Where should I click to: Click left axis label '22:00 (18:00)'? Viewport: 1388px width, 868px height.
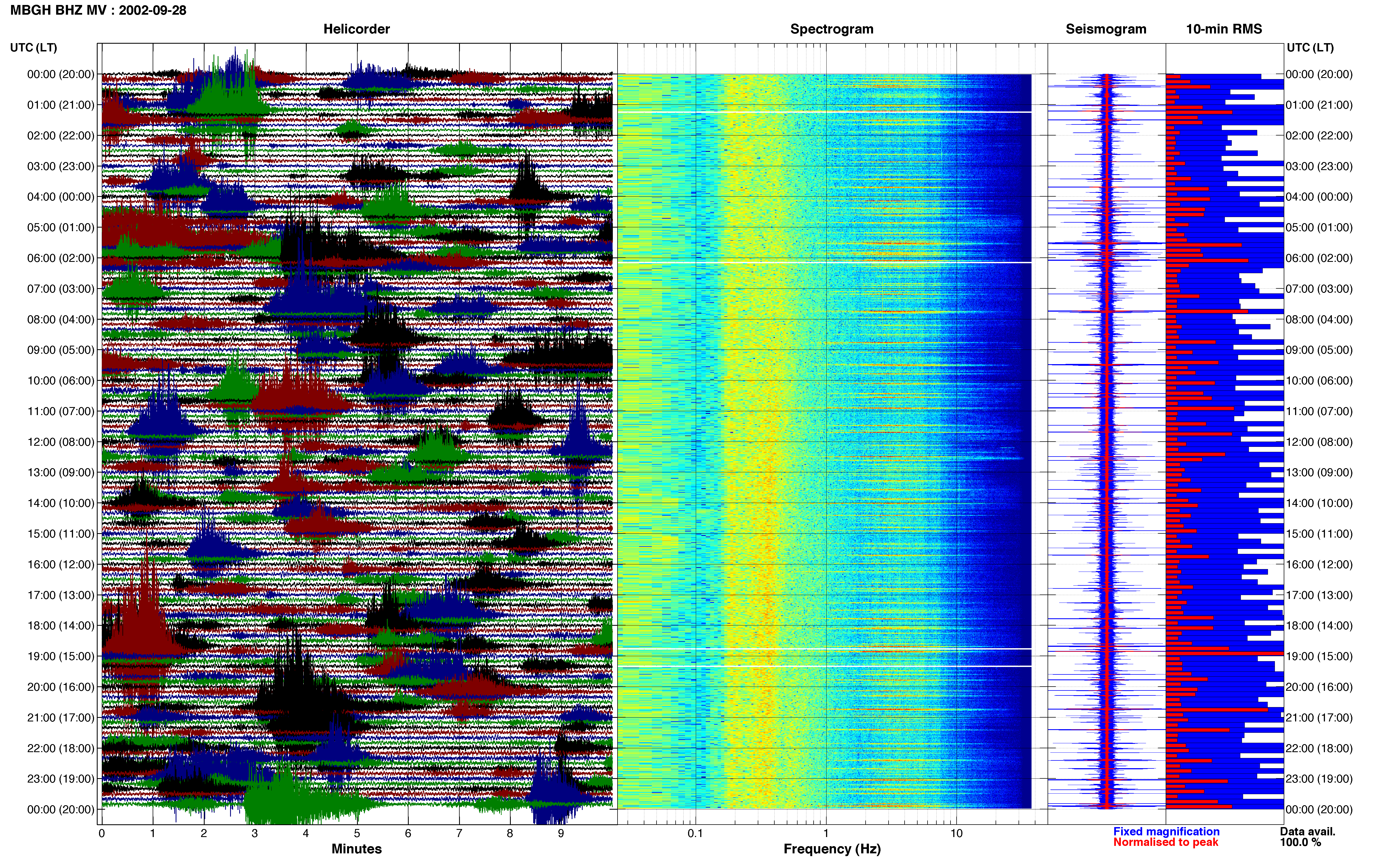tap(61, 748)
